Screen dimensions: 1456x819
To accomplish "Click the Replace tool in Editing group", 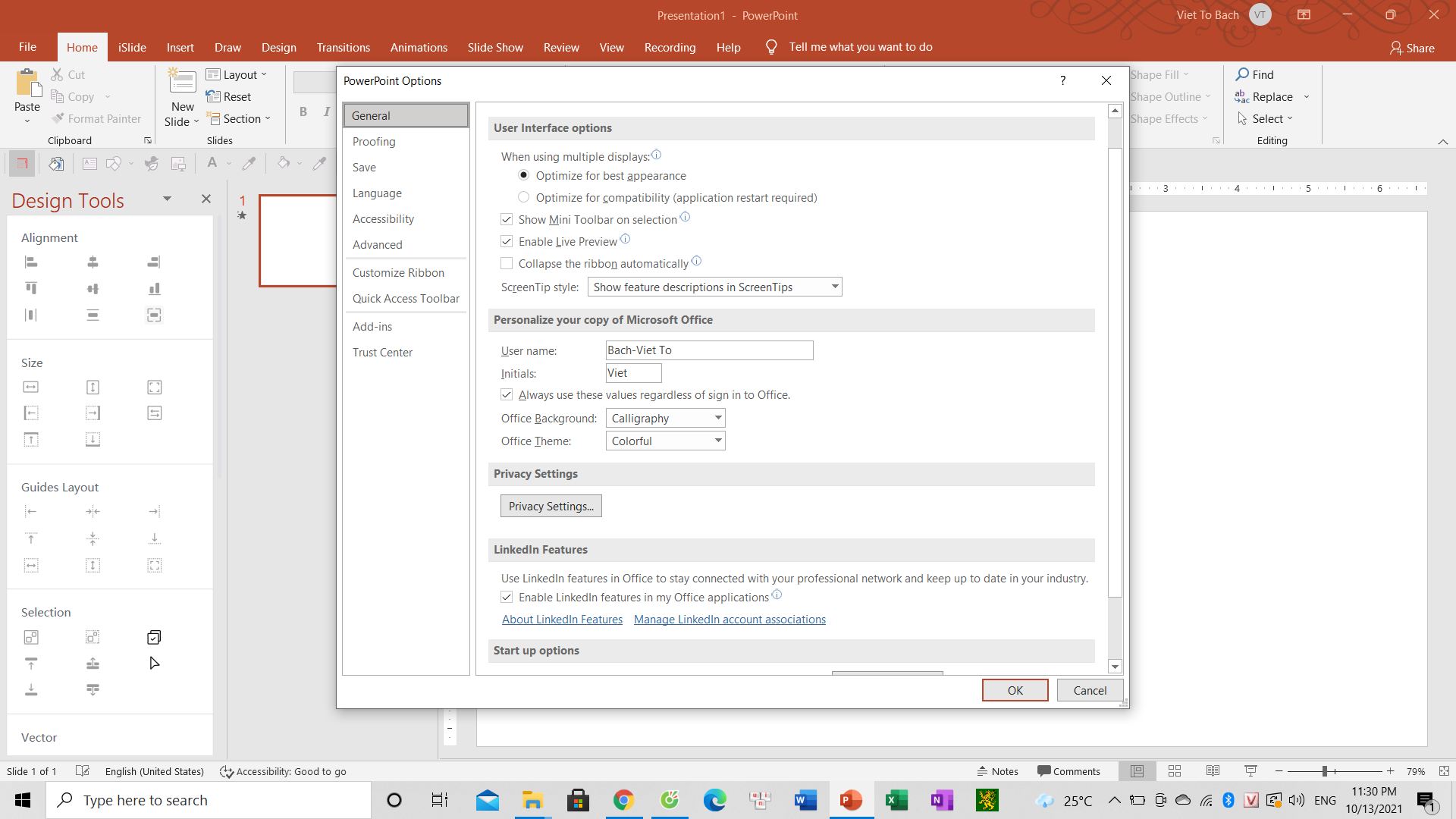I will [x=1264, y=96].
